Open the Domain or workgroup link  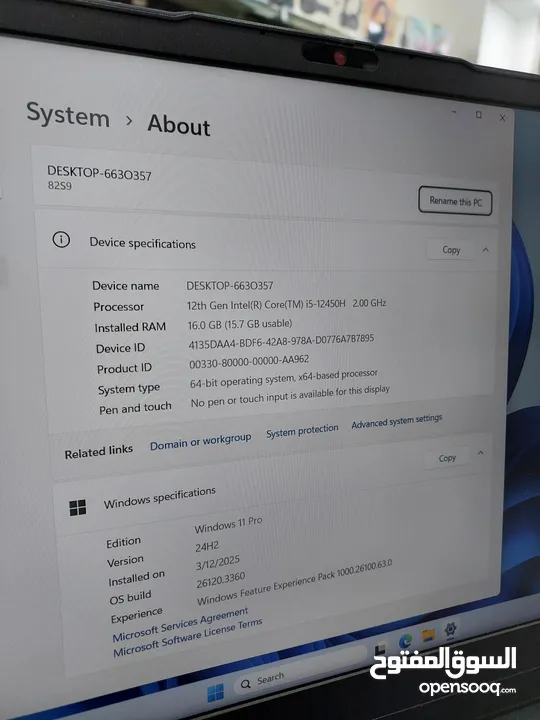(x=201, y=442)
